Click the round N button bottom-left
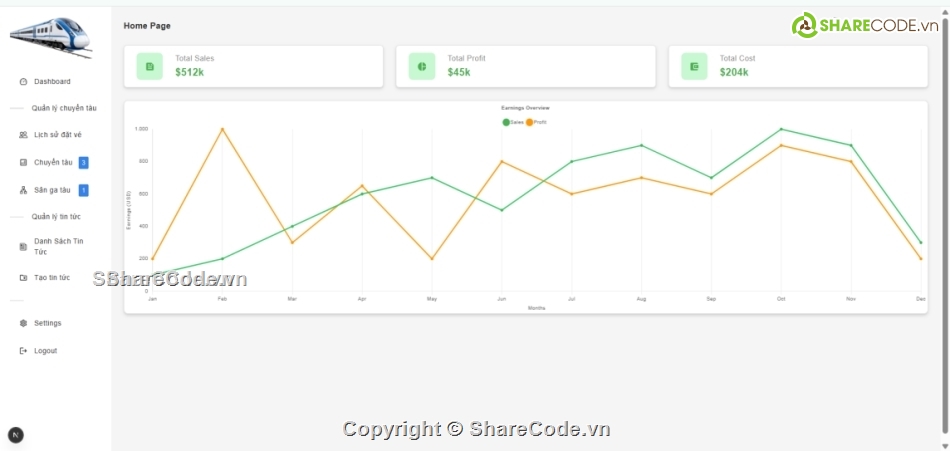Image resolution: width=950 pixels, height=451 pixels. (16, 435)
